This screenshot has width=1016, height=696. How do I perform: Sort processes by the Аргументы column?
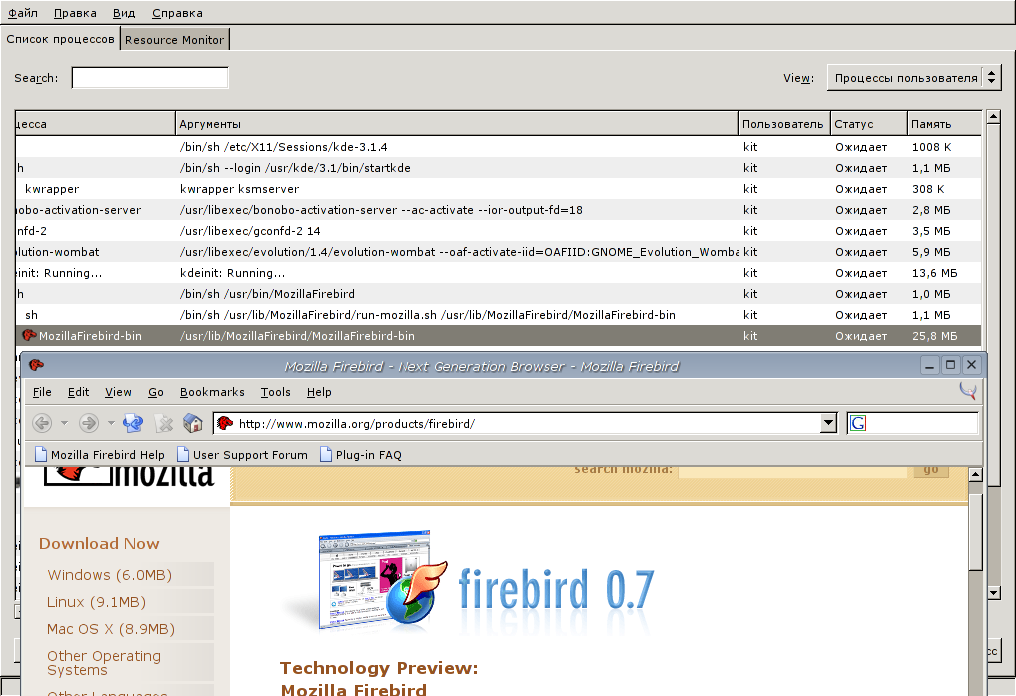(x=457, y=124)
